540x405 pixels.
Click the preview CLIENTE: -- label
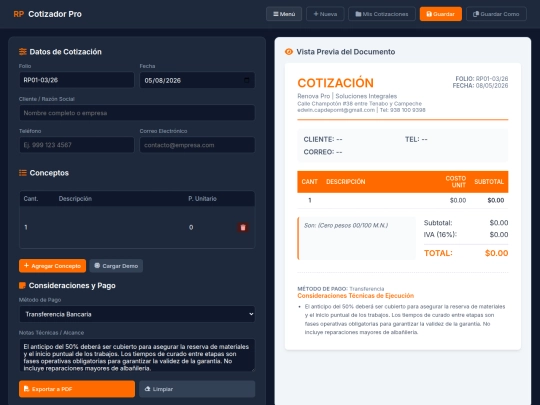coord(323,139)
